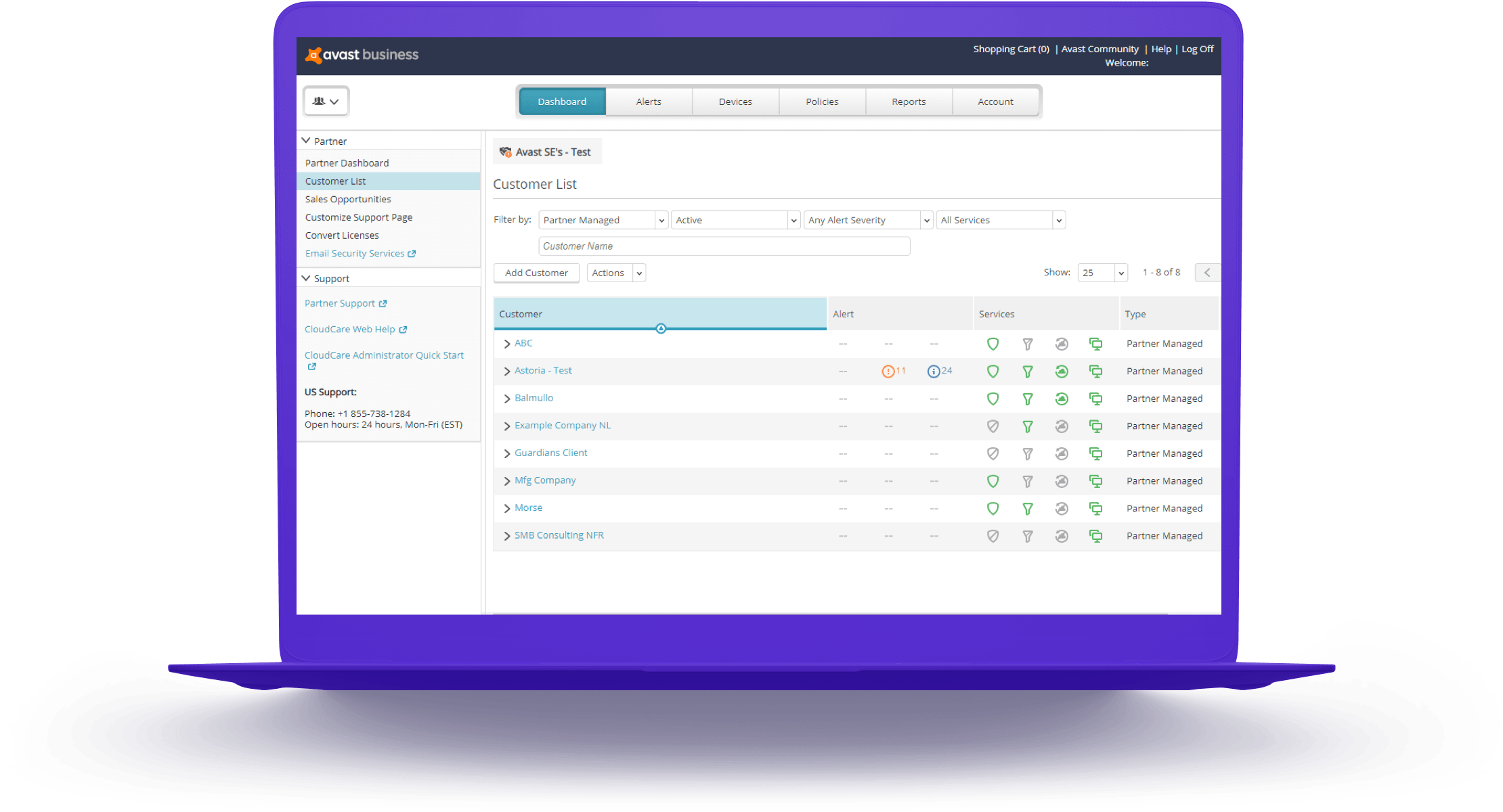
Task: Click the Add Customer button
Action: point(536,273)
